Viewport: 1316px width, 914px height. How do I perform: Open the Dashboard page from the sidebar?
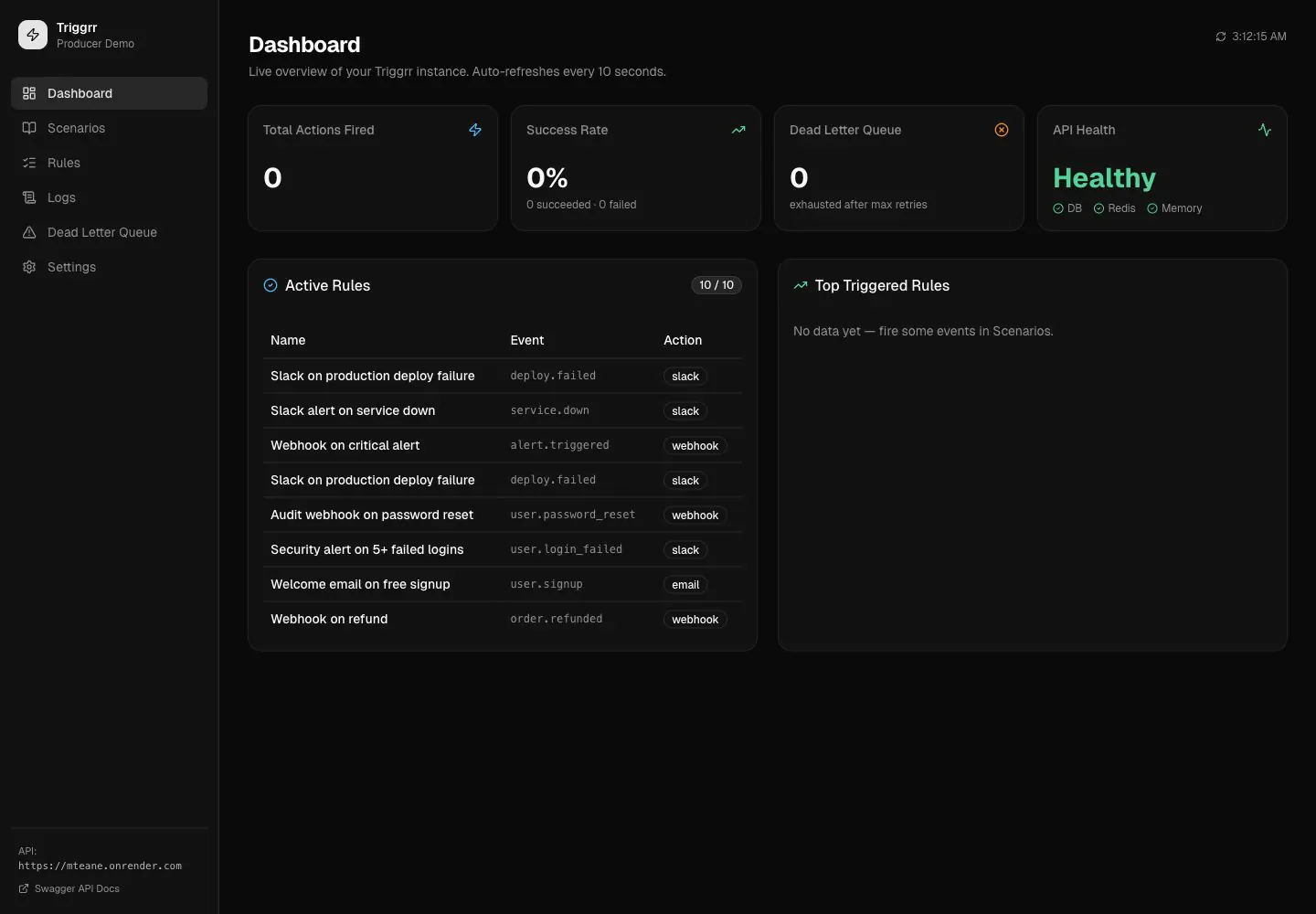coord(110,93)
